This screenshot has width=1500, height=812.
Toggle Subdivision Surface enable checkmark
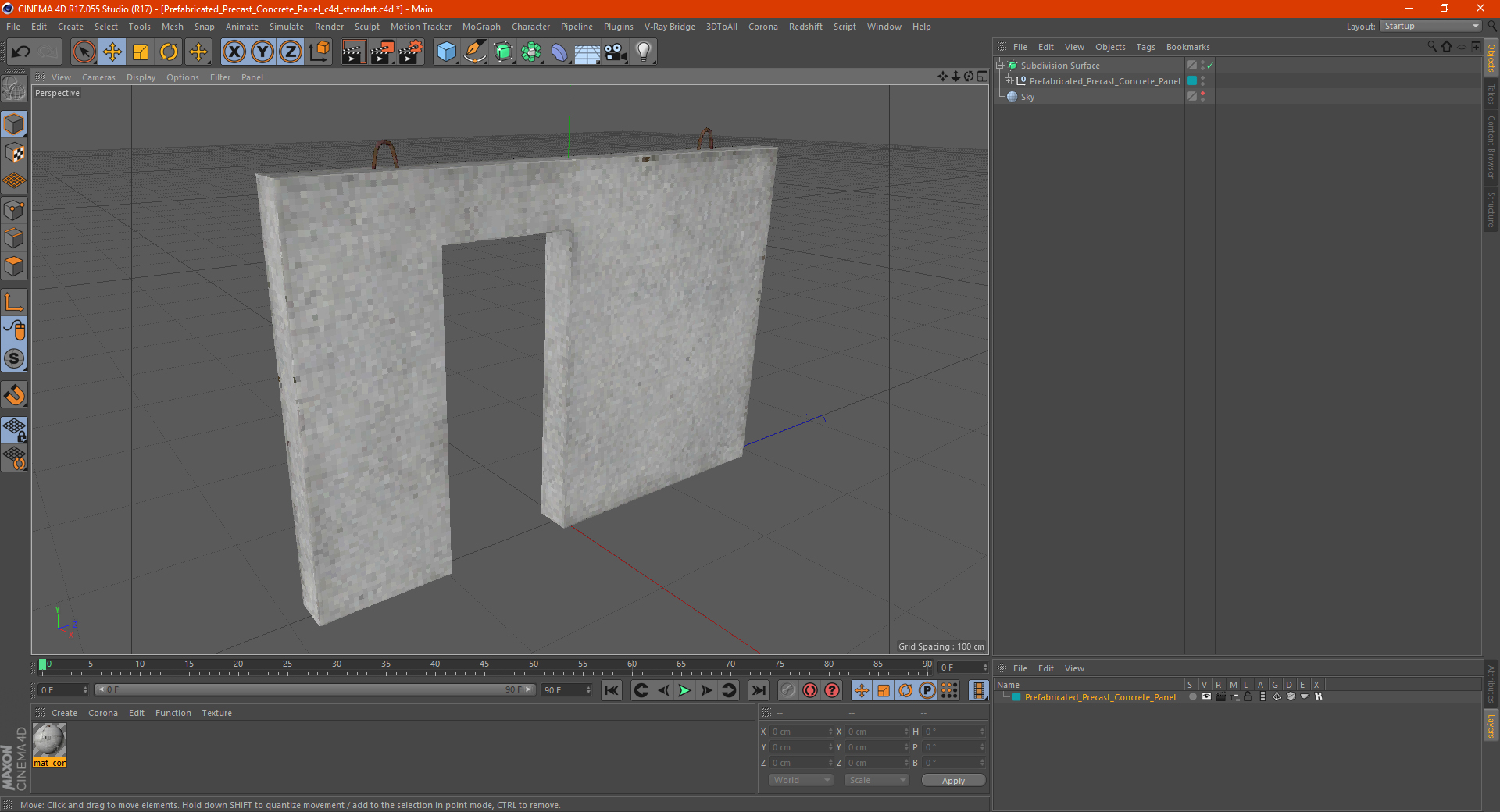click(1209, 66)
